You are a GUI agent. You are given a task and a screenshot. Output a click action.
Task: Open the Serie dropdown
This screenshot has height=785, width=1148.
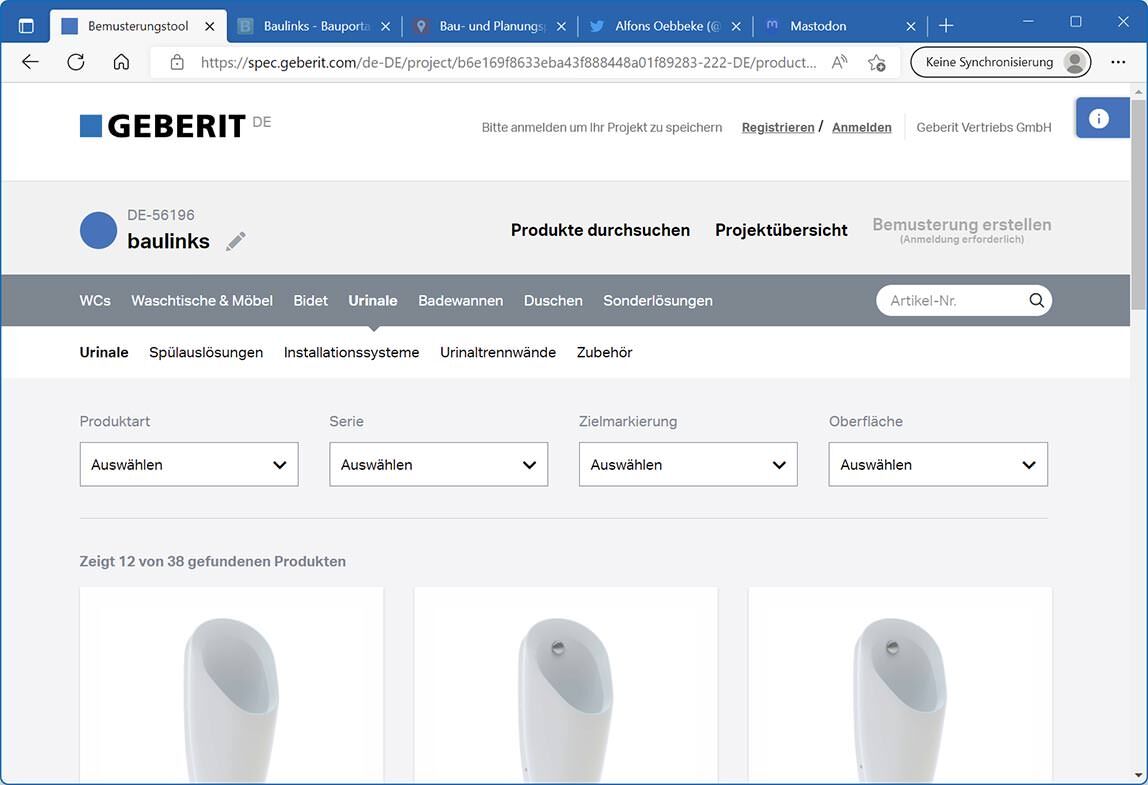tap(439, 464)
